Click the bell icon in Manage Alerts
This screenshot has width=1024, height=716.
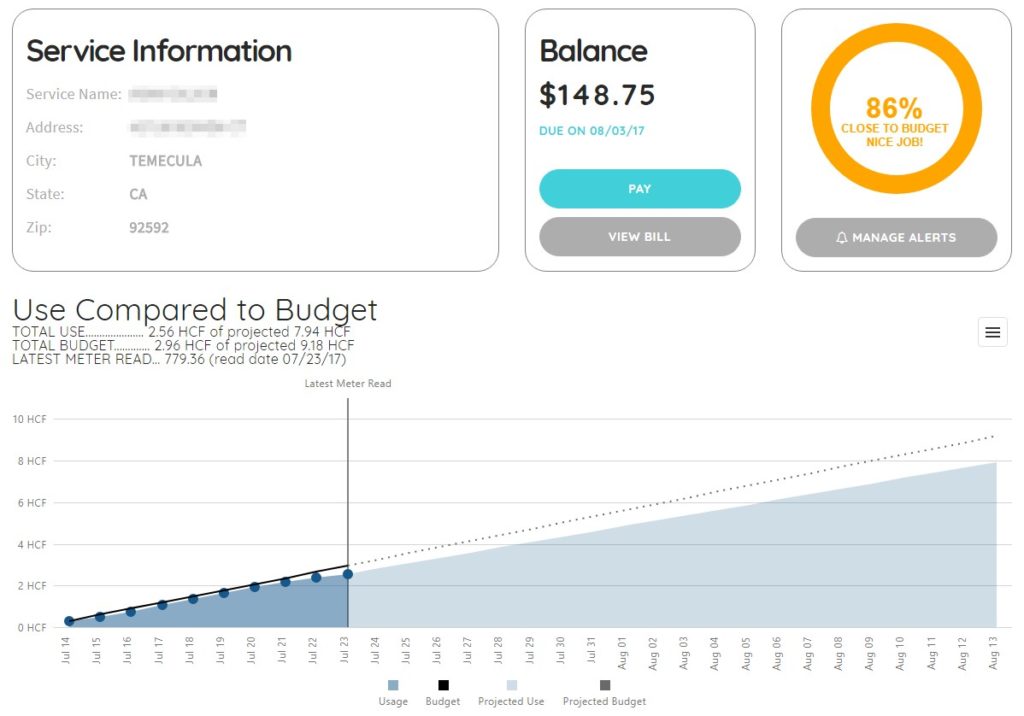point(841,238)
